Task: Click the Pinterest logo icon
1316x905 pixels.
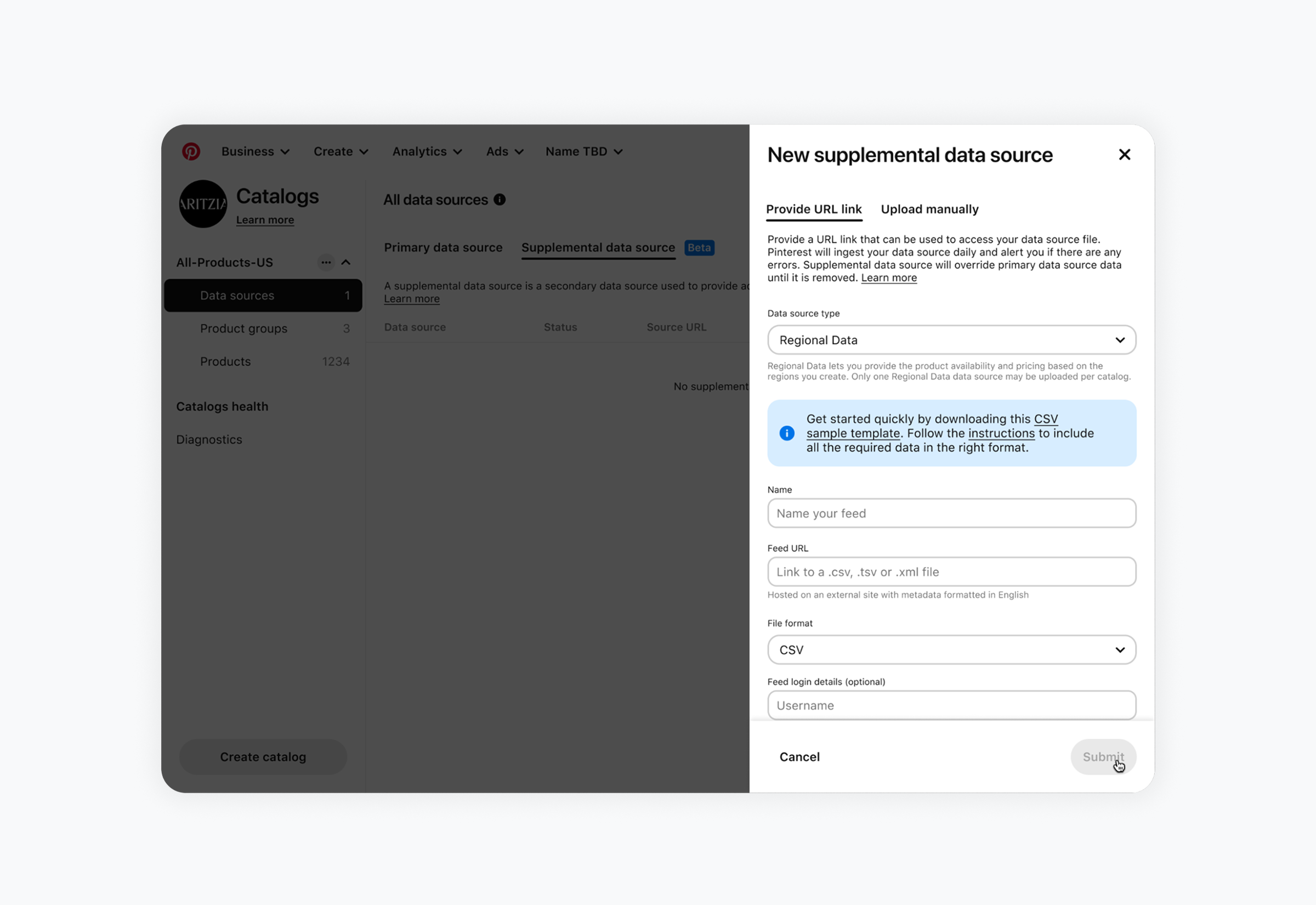Action: 191,151
